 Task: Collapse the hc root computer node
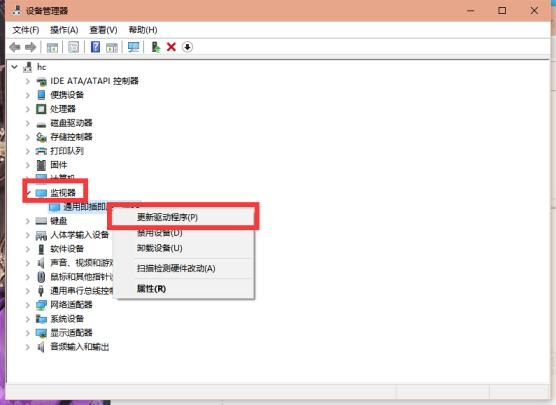15,67
